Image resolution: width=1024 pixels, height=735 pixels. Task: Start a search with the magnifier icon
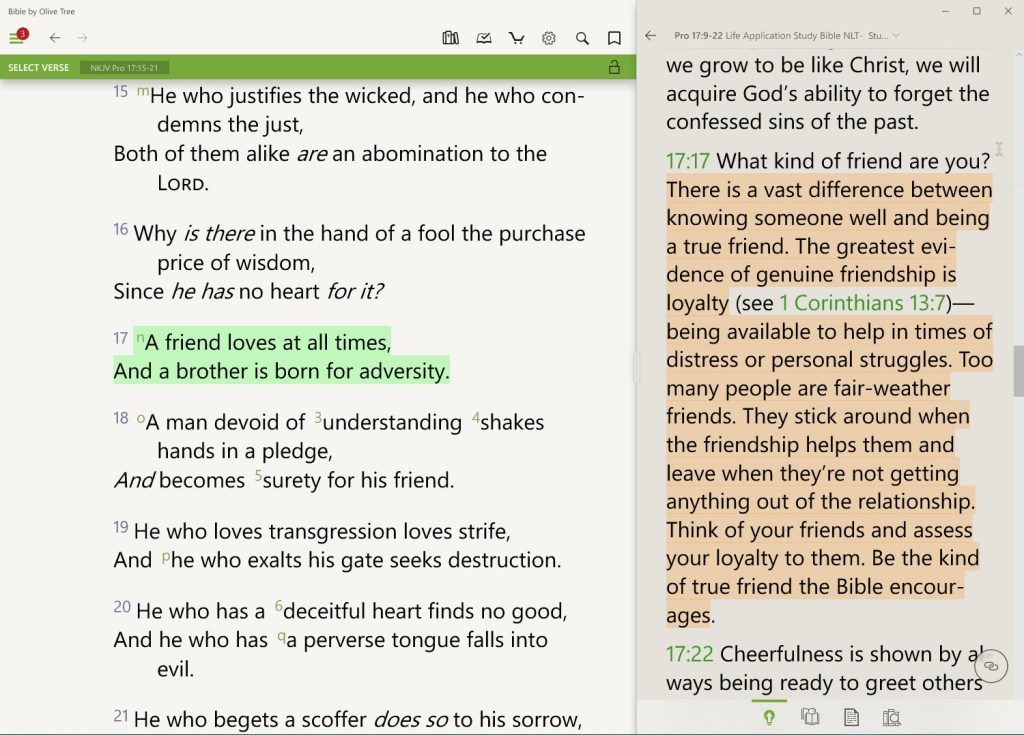coord(582,38)
